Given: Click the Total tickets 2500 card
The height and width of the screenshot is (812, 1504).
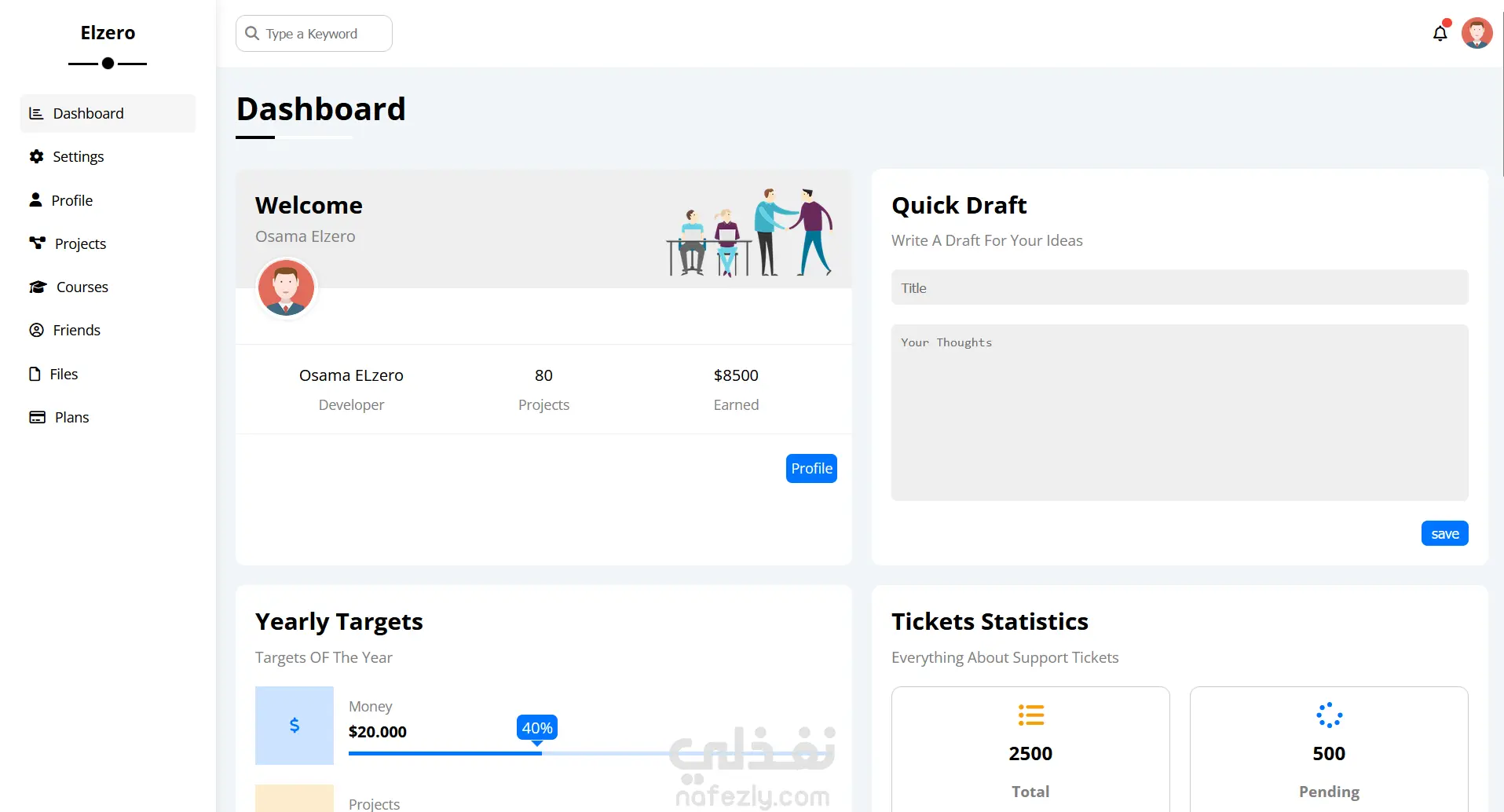Looking at the screenshot, I should point(1030,749).
